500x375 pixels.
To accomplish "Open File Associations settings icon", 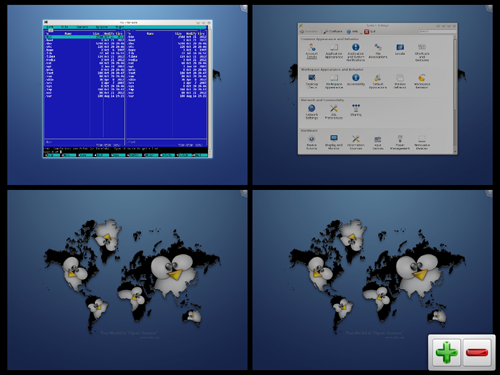I will point(378,51).
